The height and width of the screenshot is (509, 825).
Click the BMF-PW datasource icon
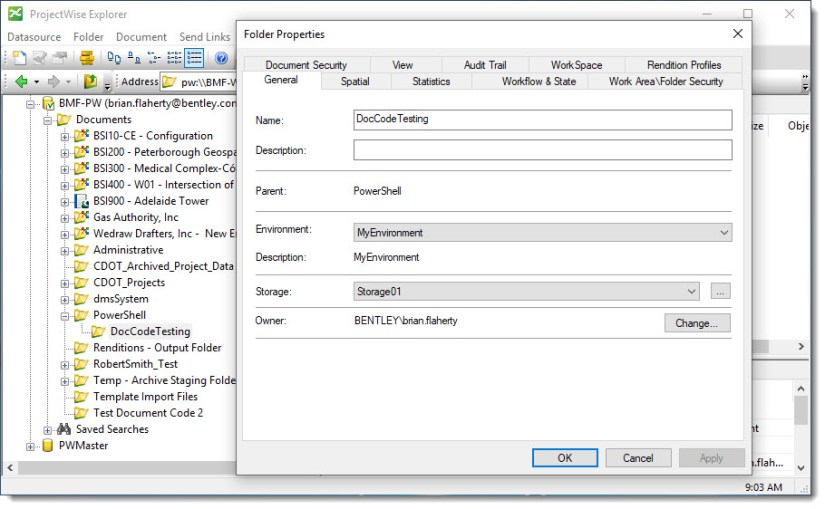(x=48, y=103)
